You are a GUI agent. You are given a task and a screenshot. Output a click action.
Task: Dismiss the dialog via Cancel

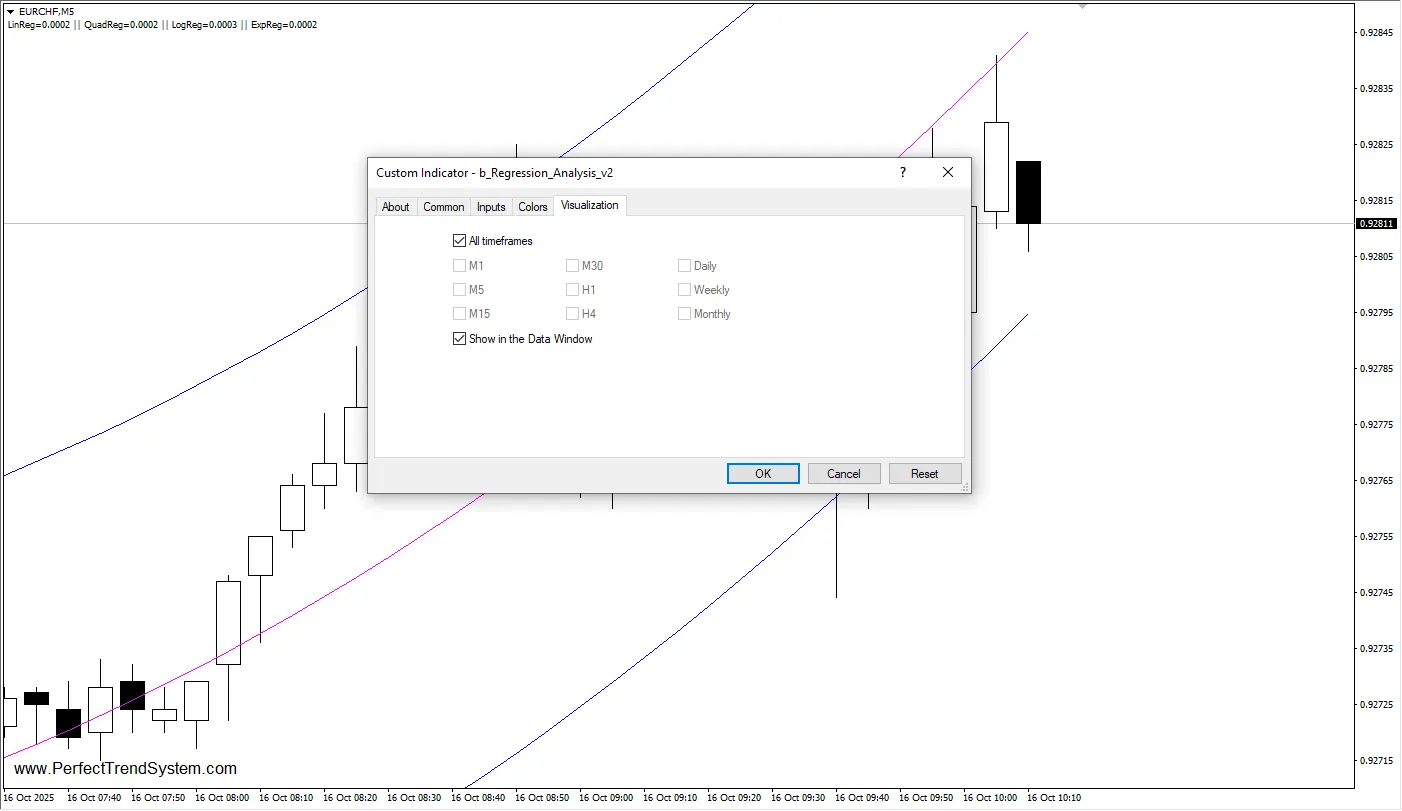843,473
